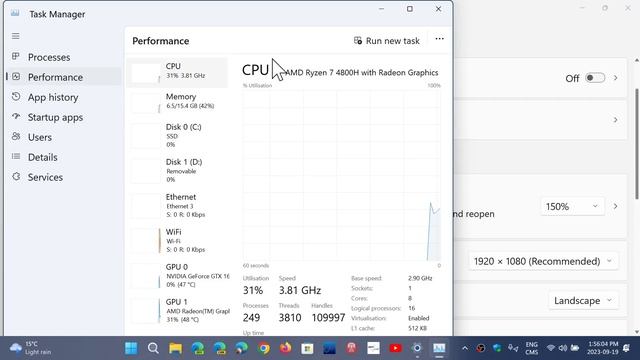
Task: Click the Windows Start button on taskbar
Action: (131, 348)
